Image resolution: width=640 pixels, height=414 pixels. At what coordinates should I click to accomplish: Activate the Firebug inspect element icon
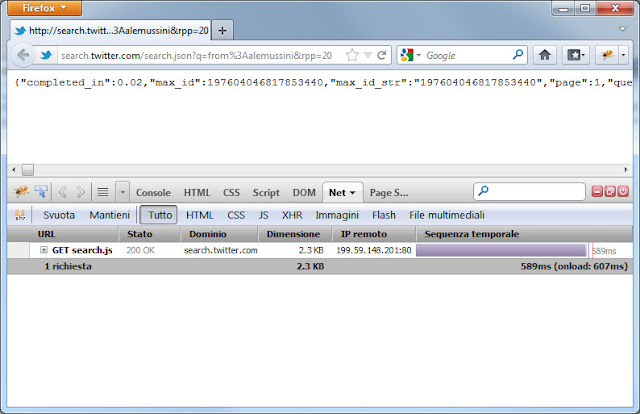(x=41, y=191)
